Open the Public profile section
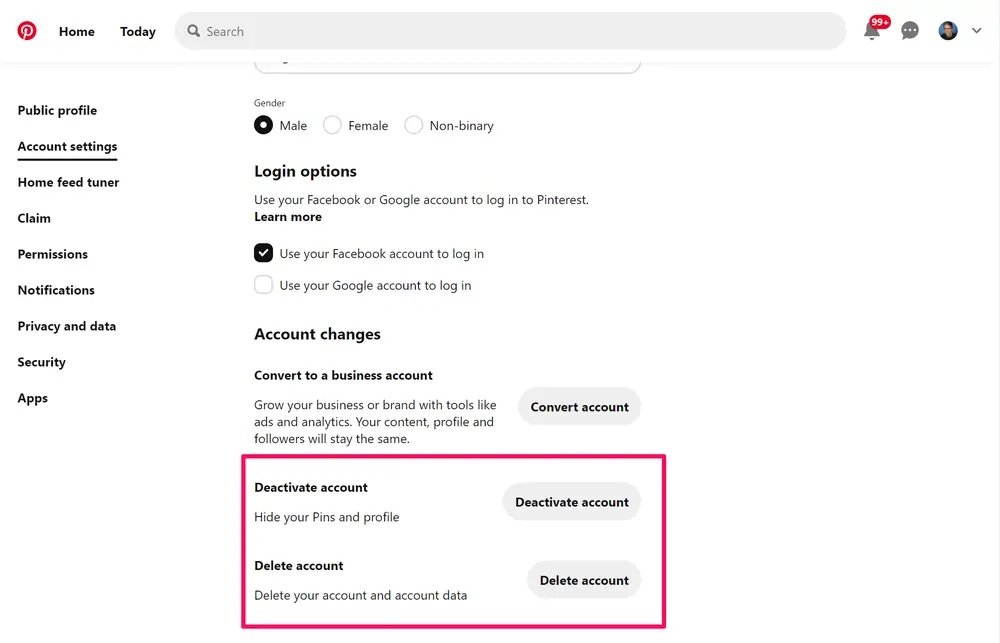The image size is (1000, 643). point(57,110)
